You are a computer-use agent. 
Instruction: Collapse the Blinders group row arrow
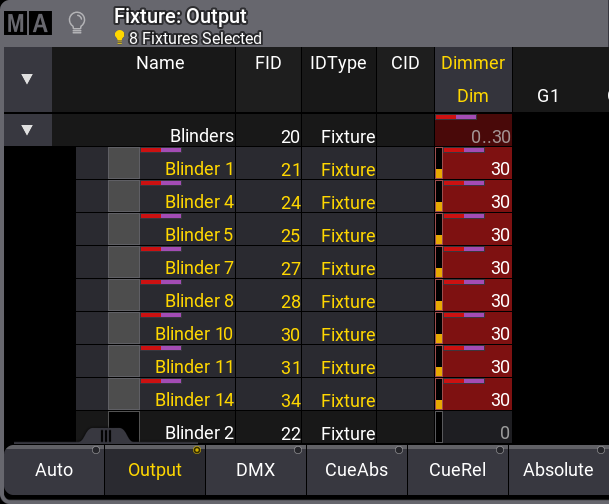point(27,130)
